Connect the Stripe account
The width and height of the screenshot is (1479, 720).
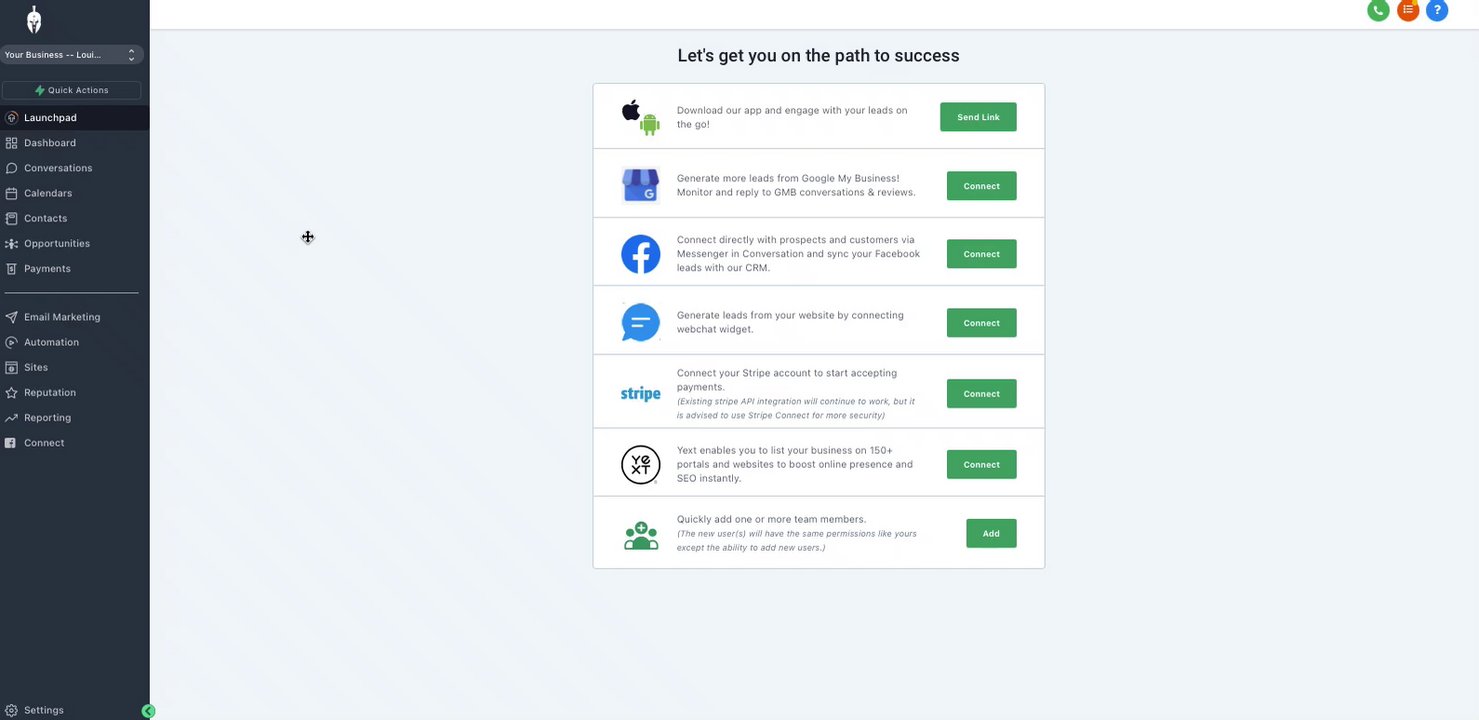(x=982, y=394)
